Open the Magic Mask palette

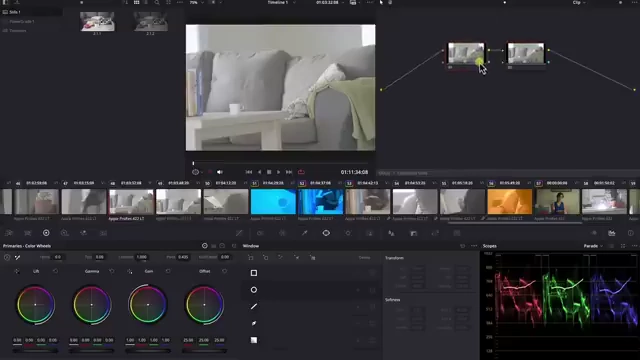click(x=369, y=233)
